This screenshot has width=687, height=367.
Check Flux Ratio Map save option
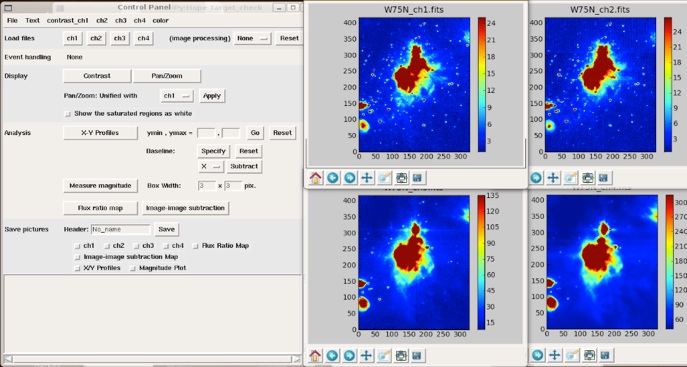196,246
